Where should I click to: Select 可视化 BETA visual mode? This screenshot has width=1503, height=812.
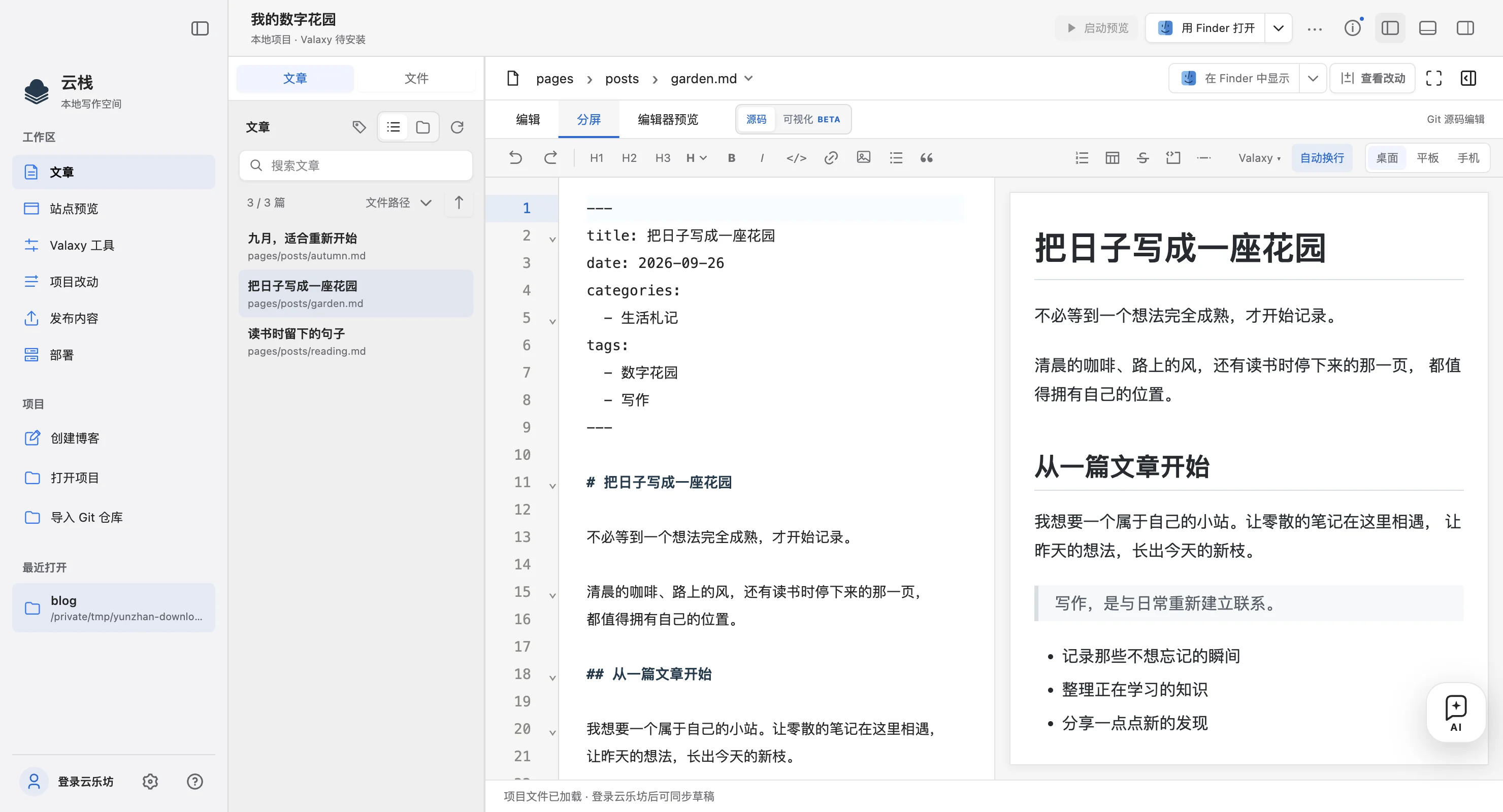click(811, 119)
